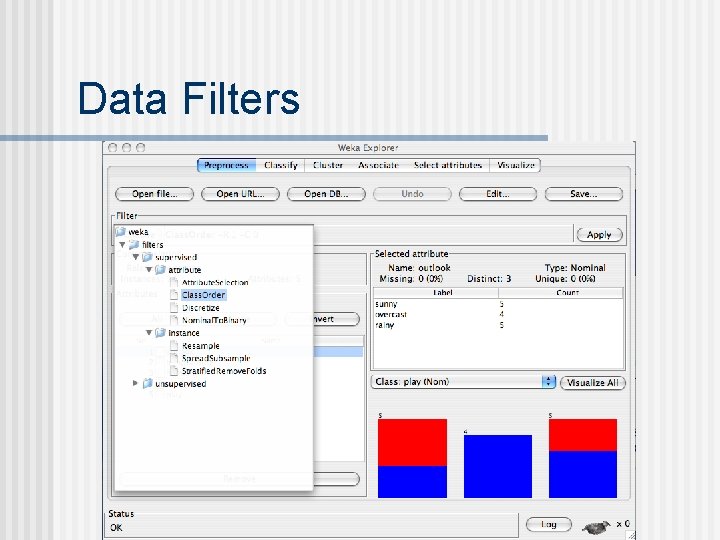Click the StratifiedRemoveFolds file icon
This screenshot has height=540, width=720.
[174, 370]
